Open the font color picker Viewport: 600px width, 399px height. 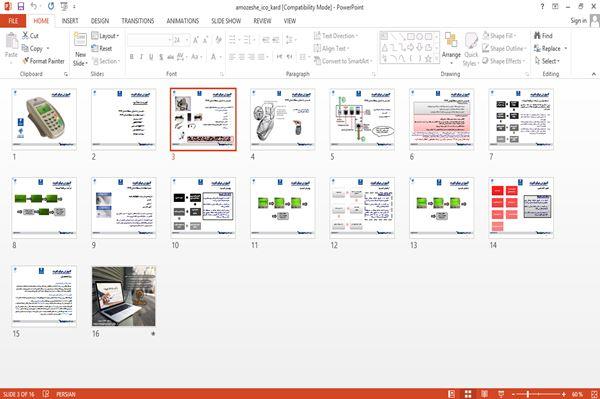tap(215, 57)
